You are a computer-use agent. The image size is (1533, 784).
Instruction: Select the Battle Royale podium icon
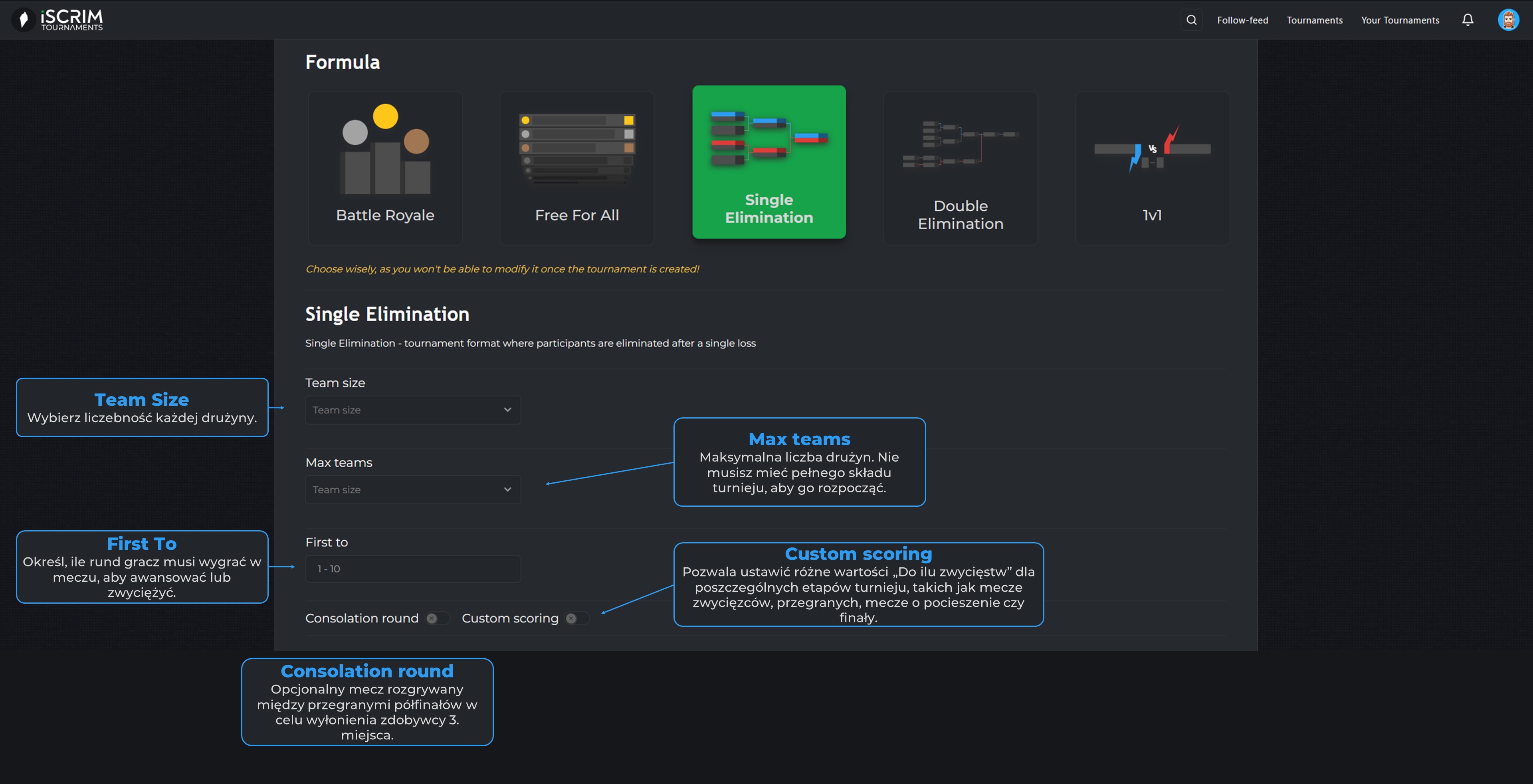tap(385, 150)
